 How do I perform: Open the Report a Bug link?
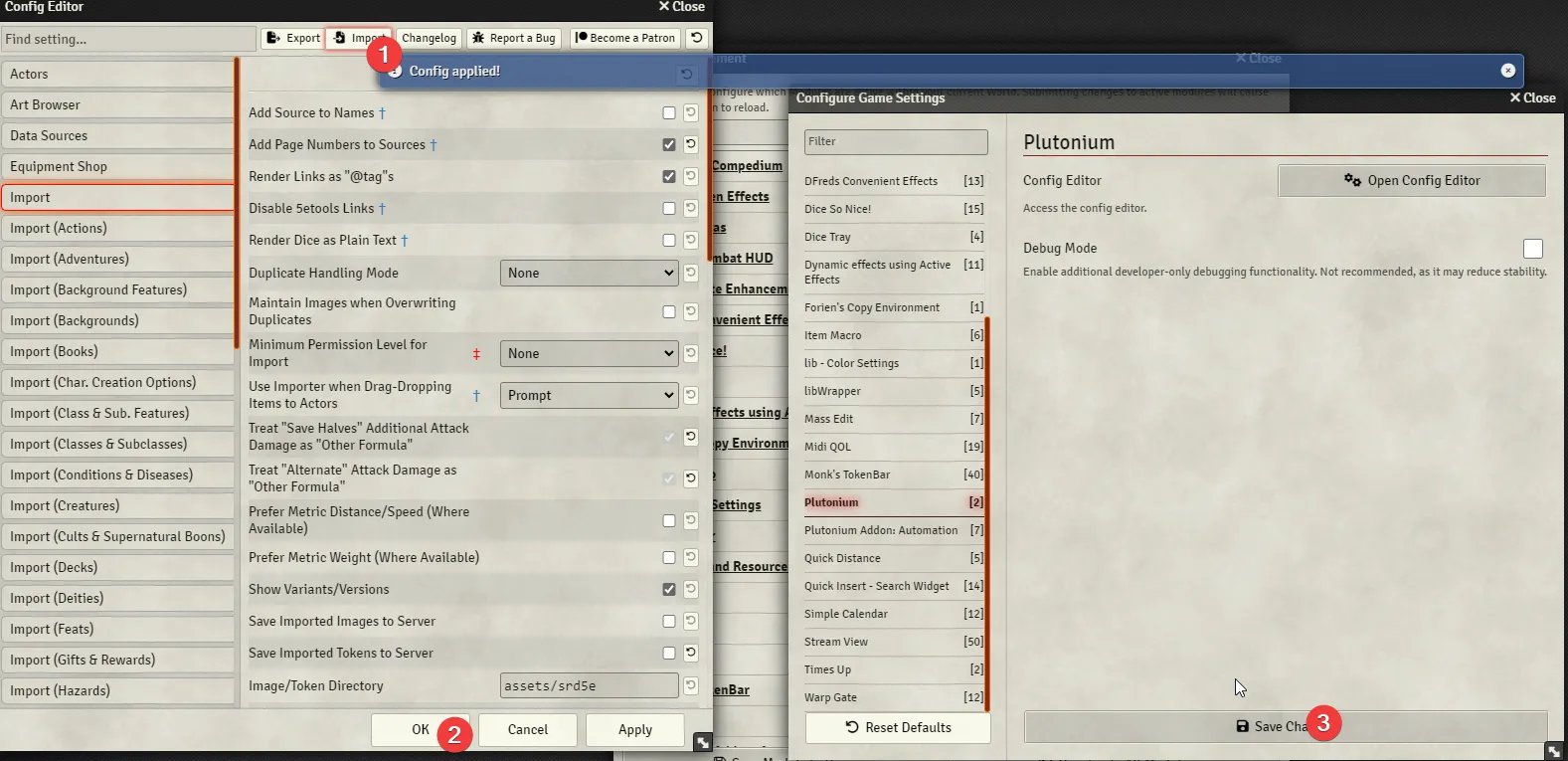click(514, 38)
